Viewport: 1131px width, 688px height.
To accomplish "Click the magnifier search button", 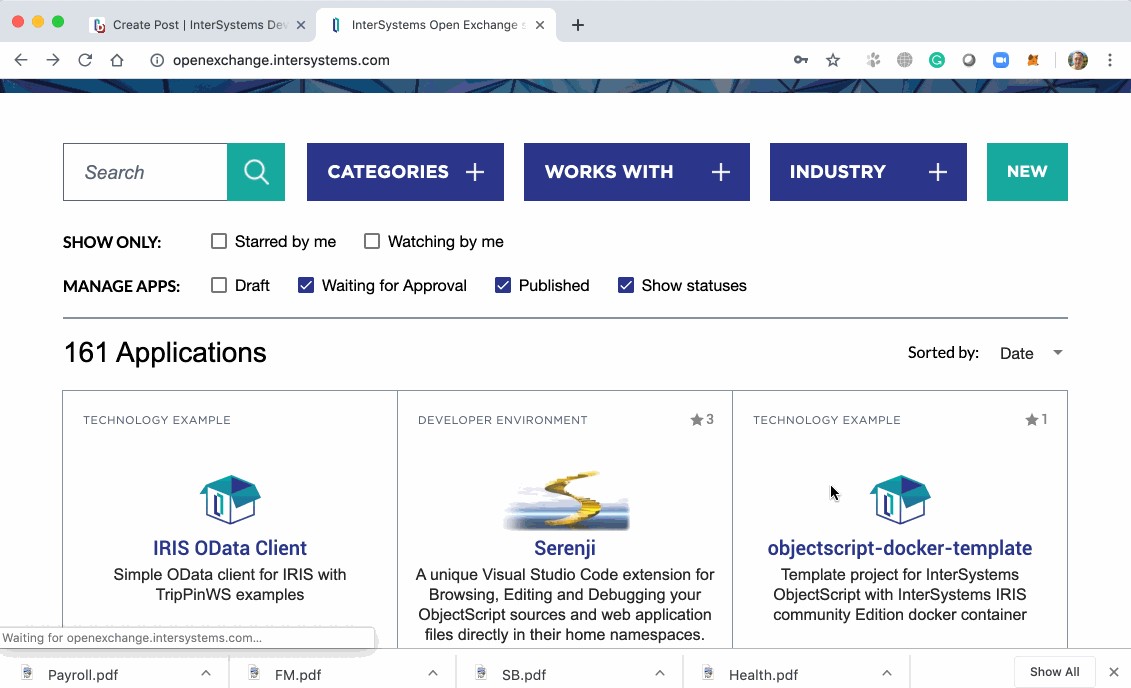I will [256, 172].
